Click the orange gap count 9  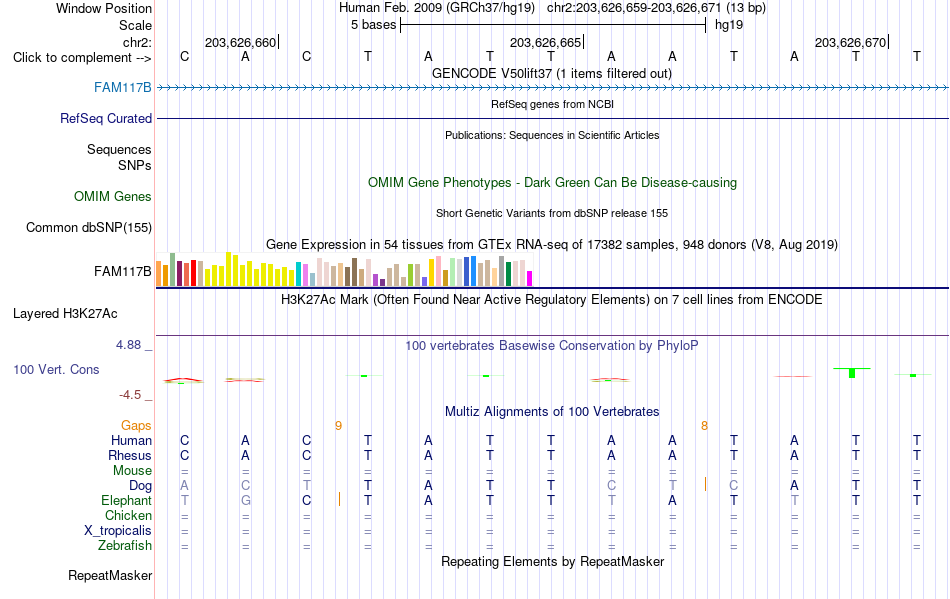pos(339,426)
